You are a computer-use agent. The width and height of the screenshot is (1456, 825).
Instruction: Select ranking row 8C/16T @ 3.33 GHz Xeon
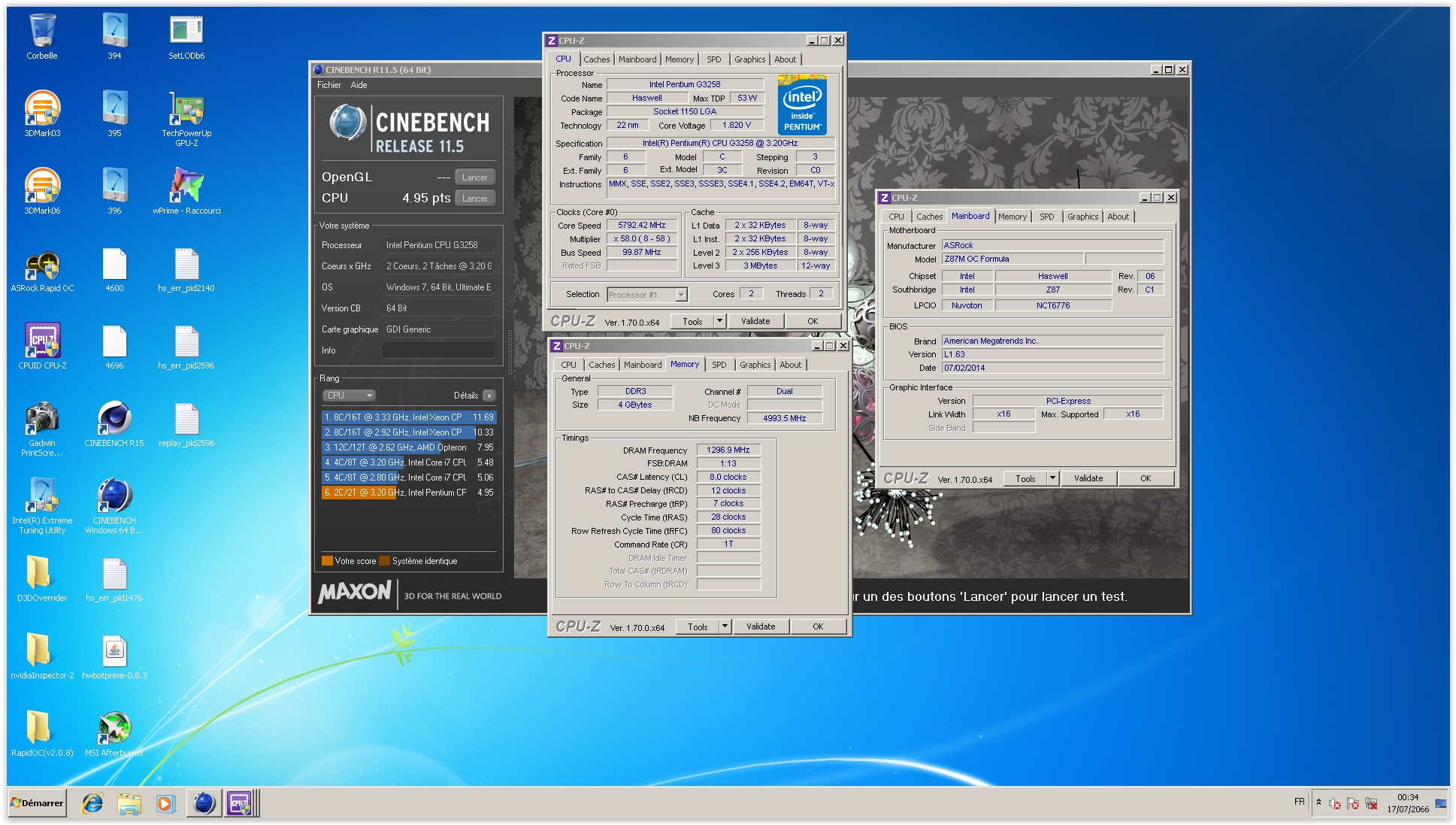pos(410,417)
